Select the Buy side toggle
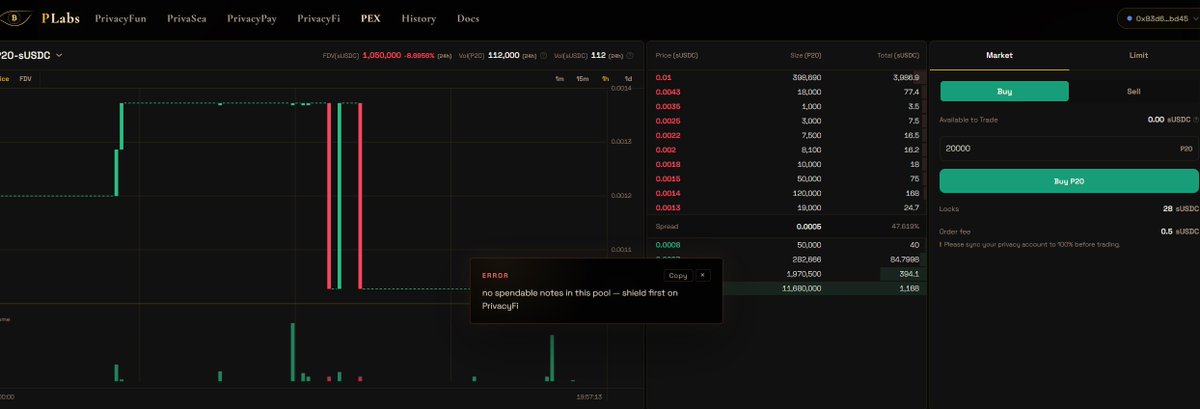 pyautogui.click(x=1004, y=91)
